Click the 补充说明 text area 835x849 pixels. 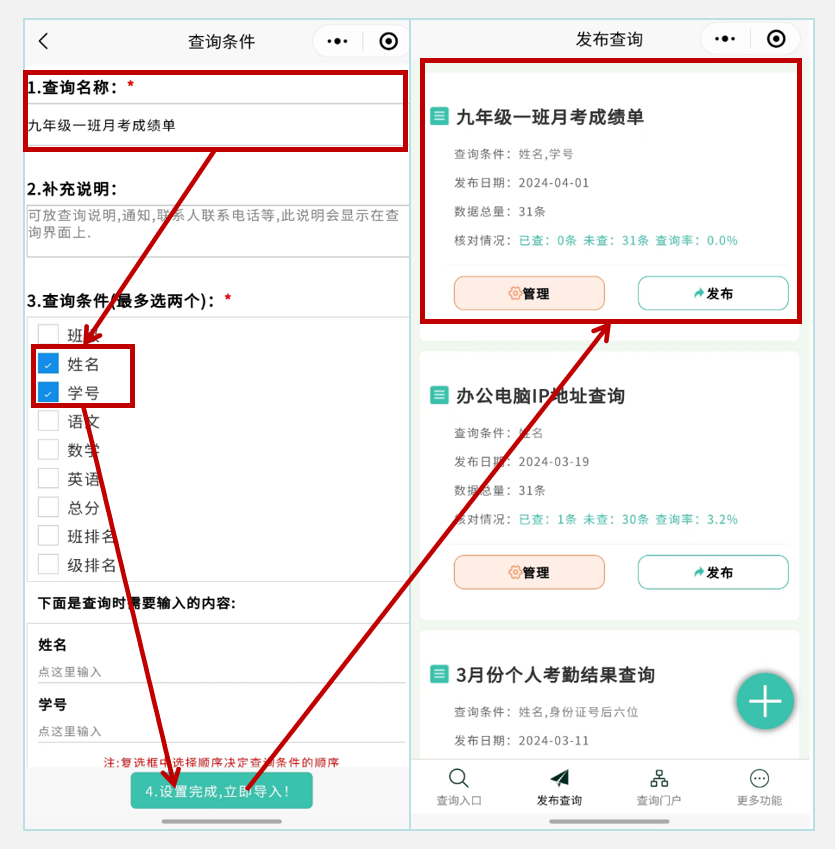(218, 231)
